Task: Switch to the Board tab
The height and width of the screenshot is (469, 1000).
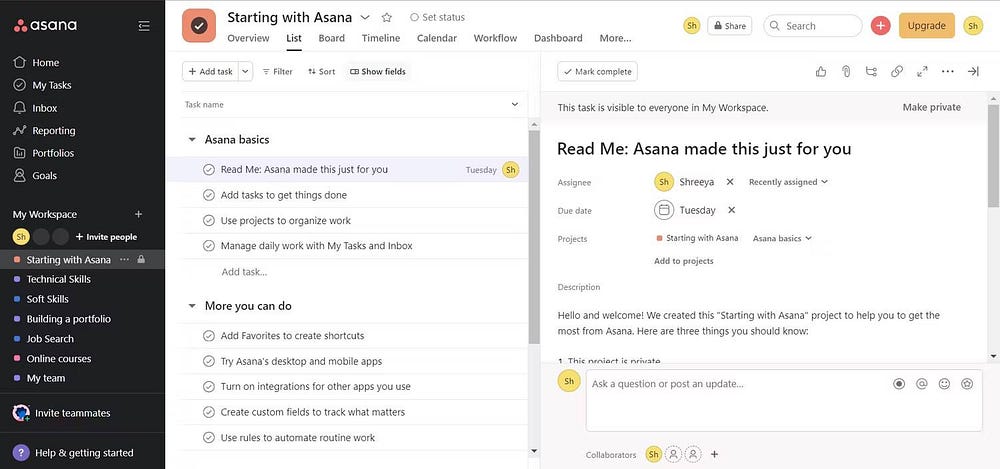Action: [x=332, y=38]
